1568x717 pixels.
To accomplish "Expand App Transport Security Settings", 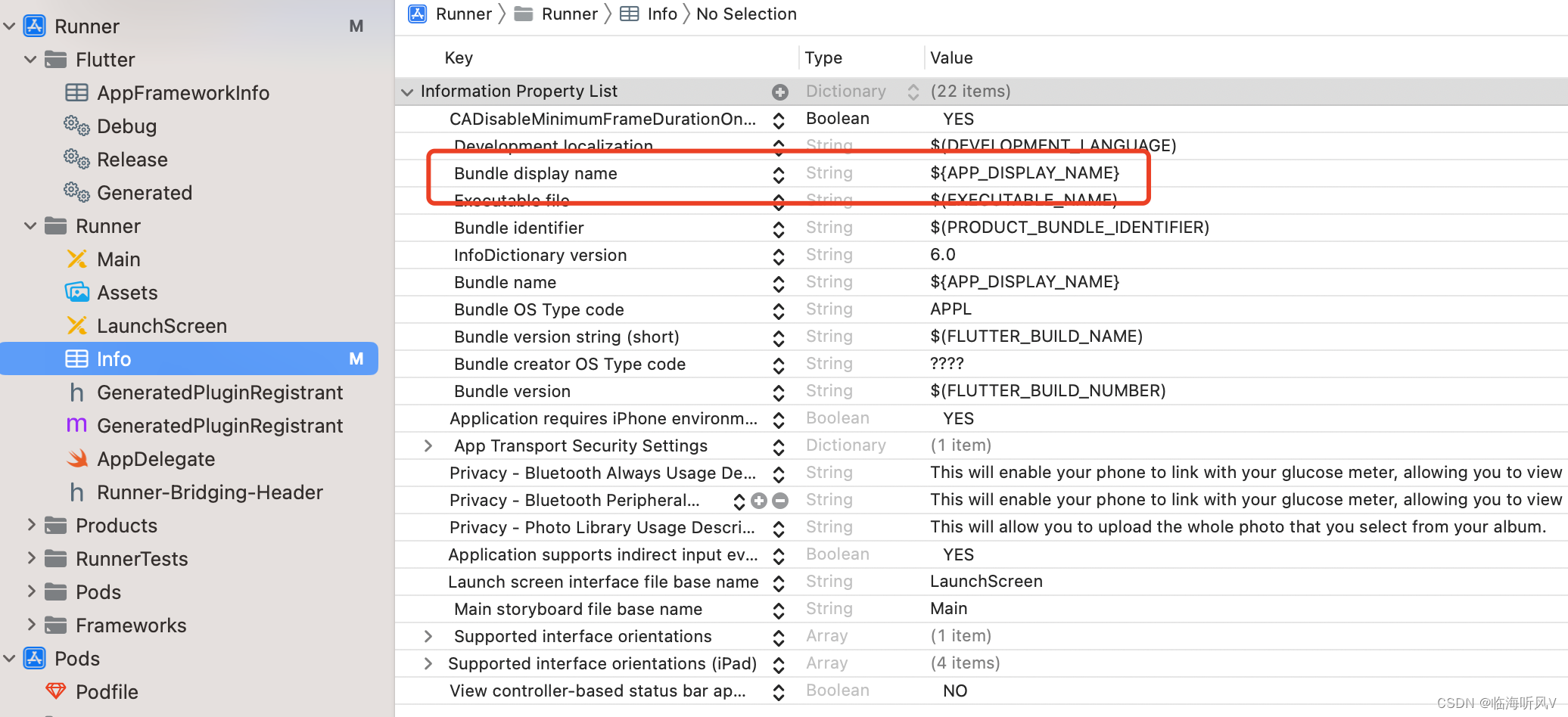I will pyautogui.click(x=428, y=446).
